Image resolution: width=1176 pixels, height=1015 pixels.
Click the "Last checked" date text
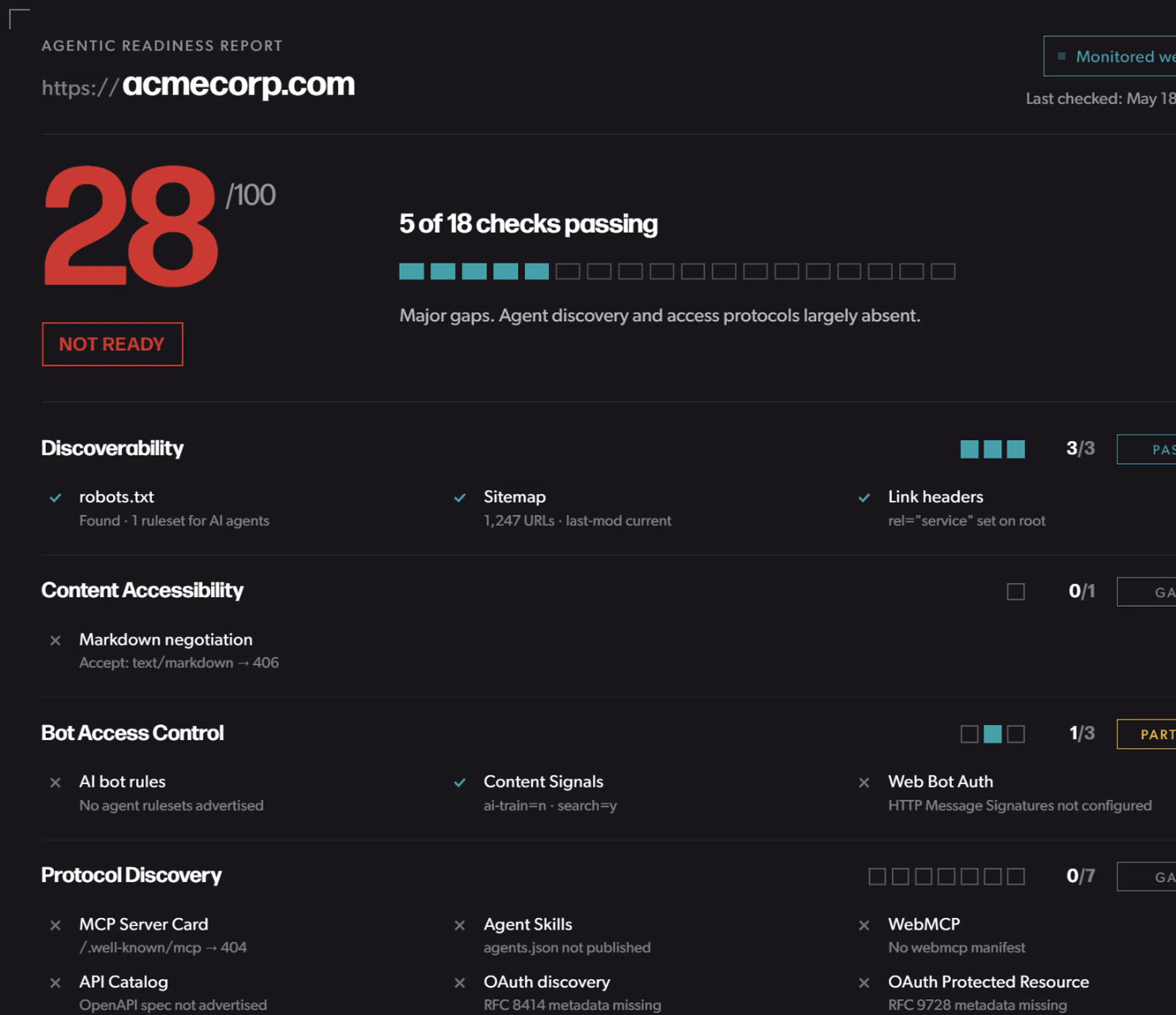1101,99
